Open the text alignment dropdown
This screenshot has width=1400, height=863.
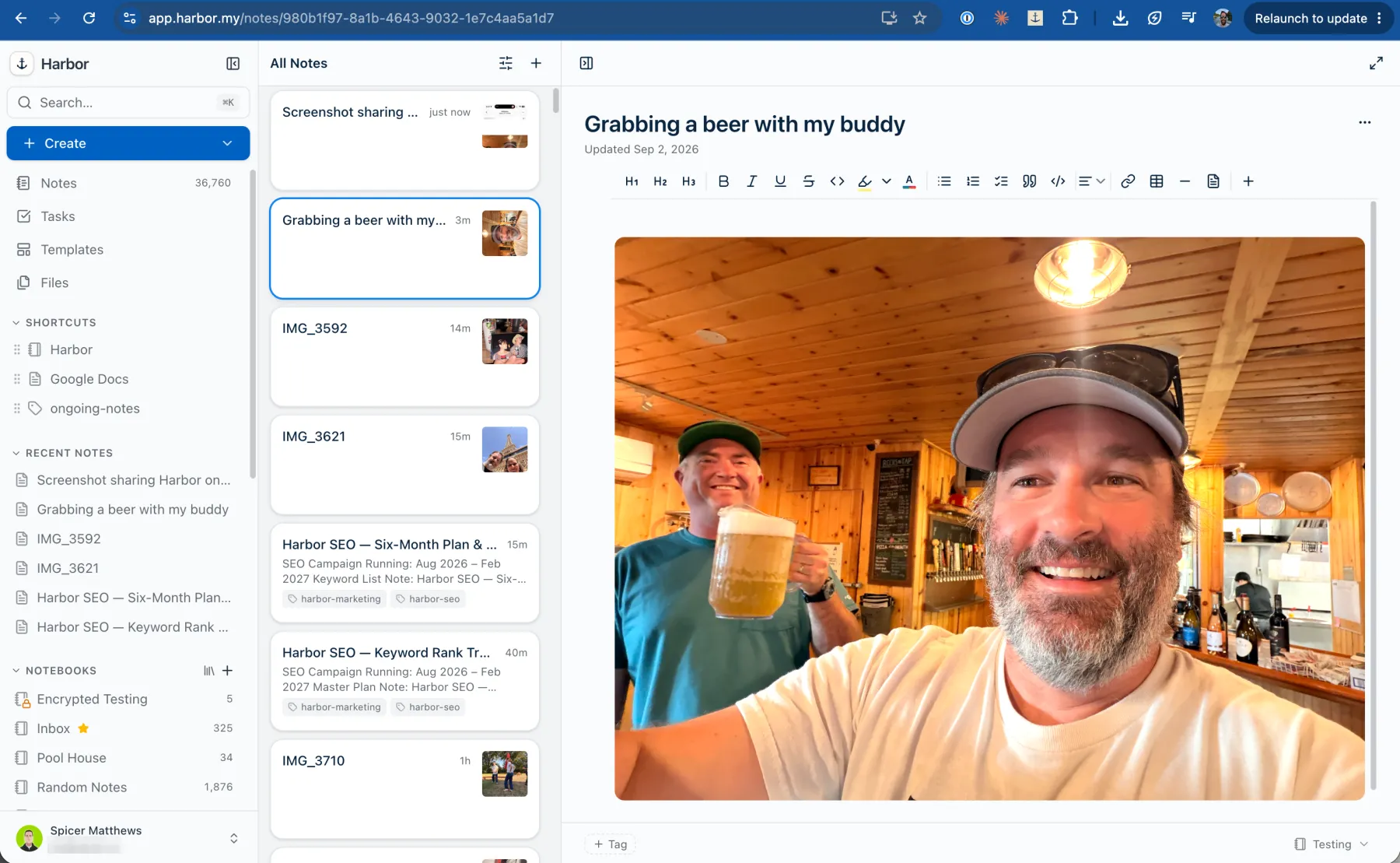(x=1091, y=181)
